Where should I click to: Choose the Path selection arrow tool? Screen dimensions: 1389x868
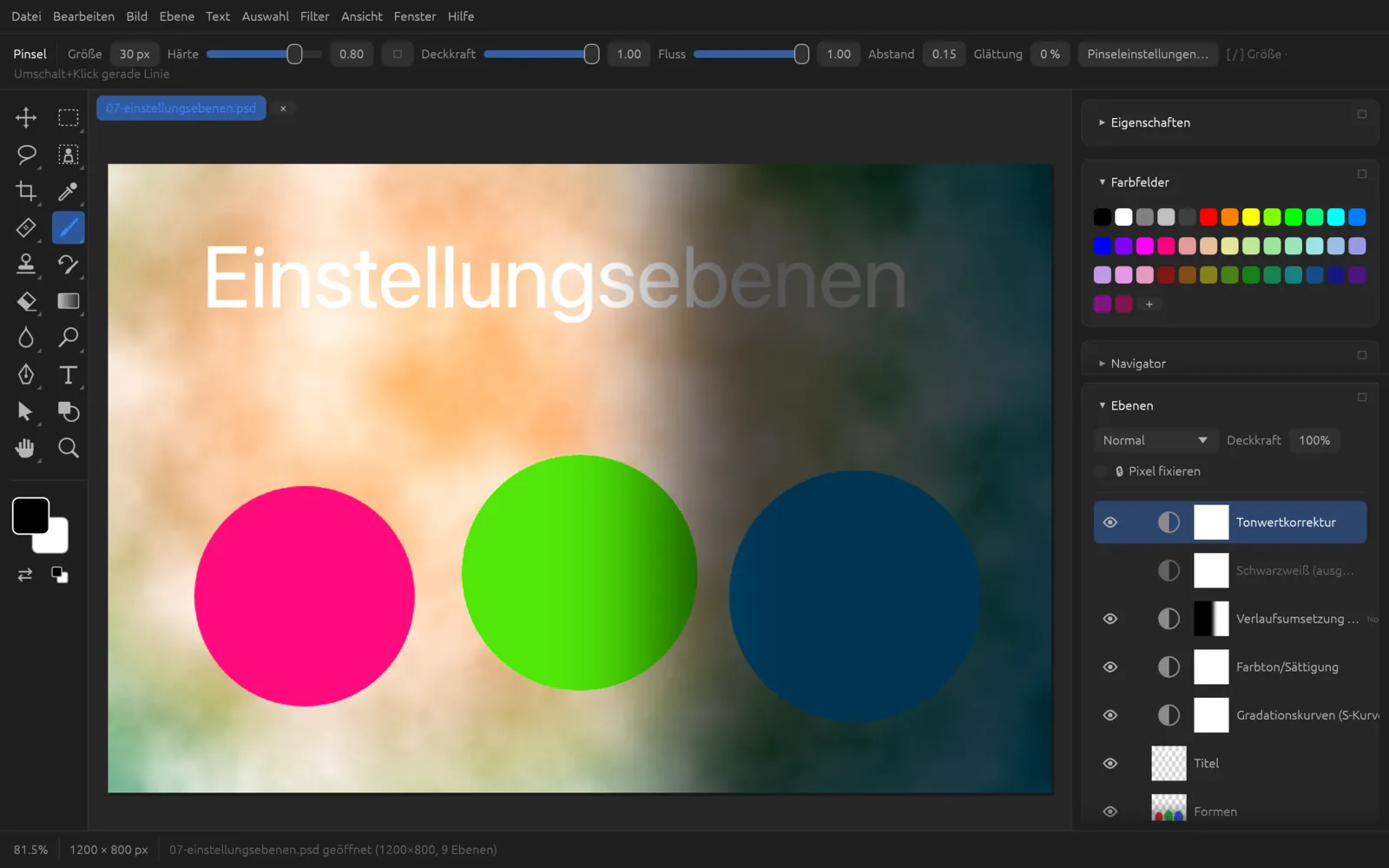(x=26, y=411)
